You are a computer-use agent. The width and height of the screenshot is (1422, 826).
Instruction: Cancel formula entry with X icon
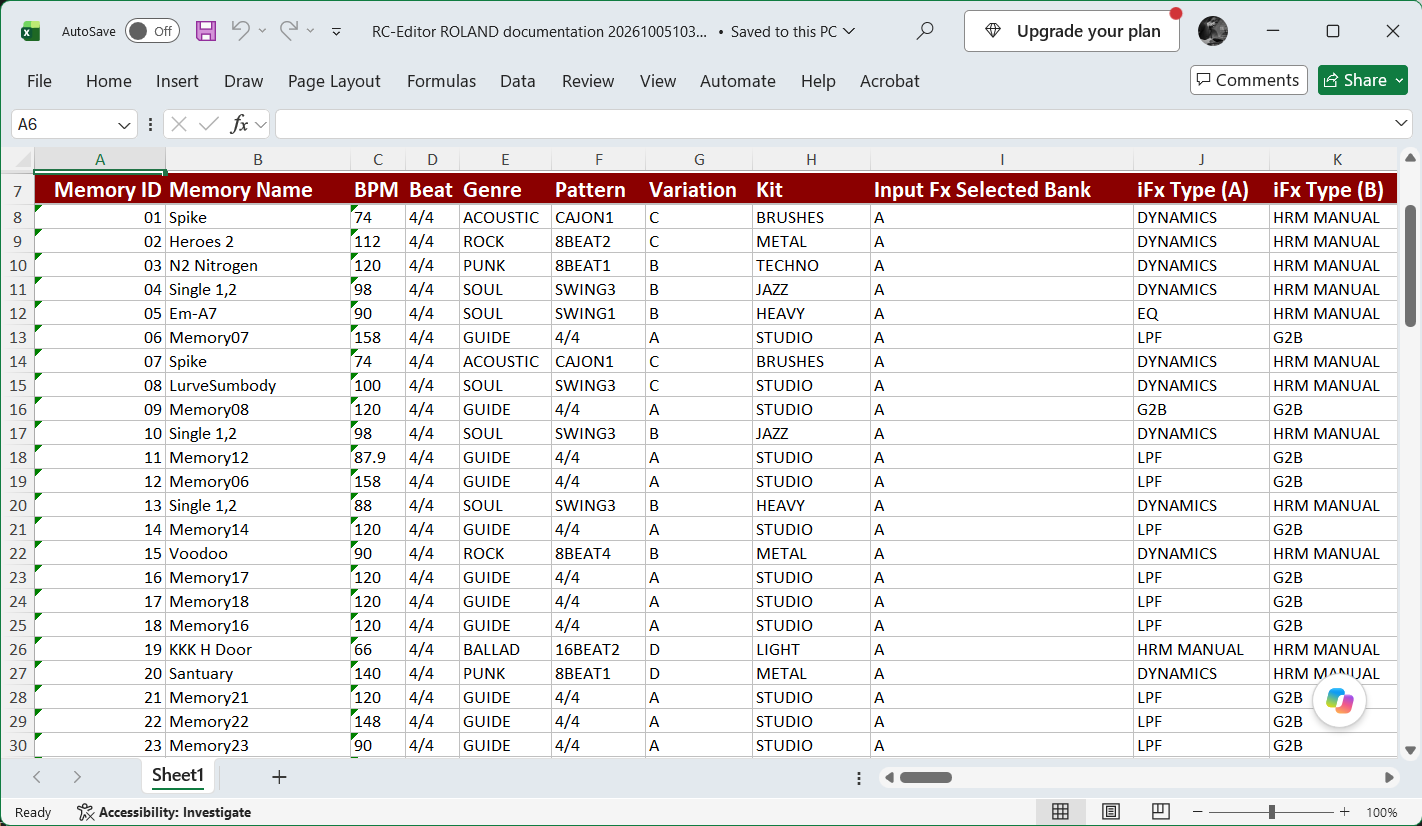[179, 124]
